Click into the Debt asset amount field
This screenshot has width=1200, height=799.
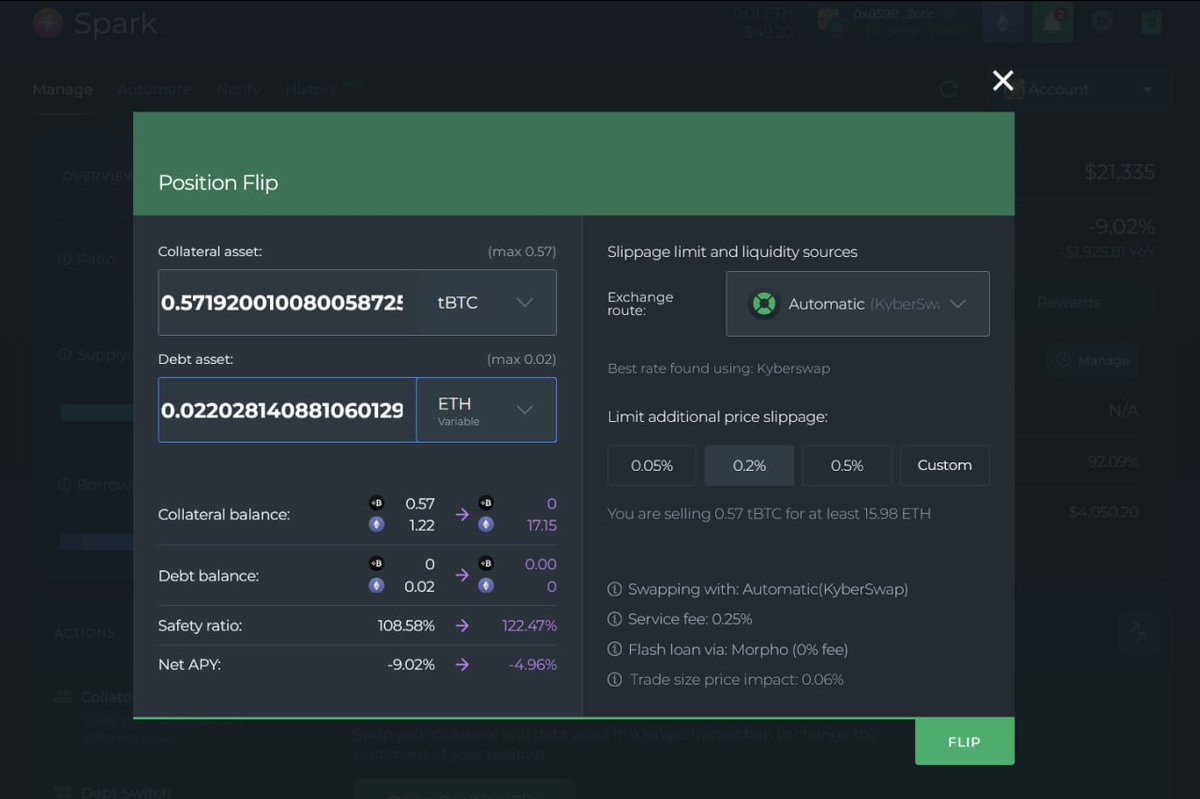[286, 410]
